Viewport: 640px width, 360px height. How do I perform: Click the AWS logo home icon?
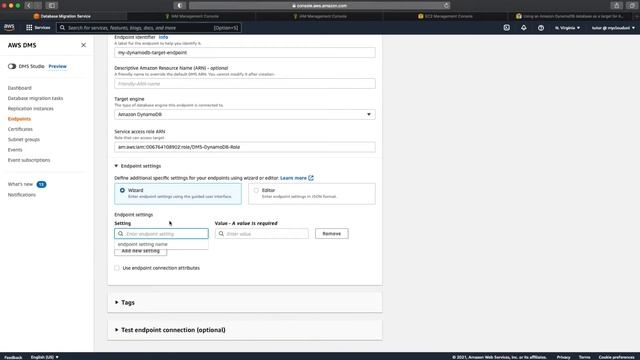9,27
